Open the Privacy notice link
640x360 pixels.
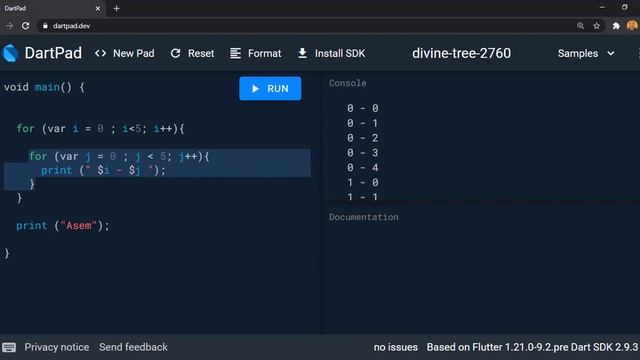pyautogui.click(x=57, y=347)
